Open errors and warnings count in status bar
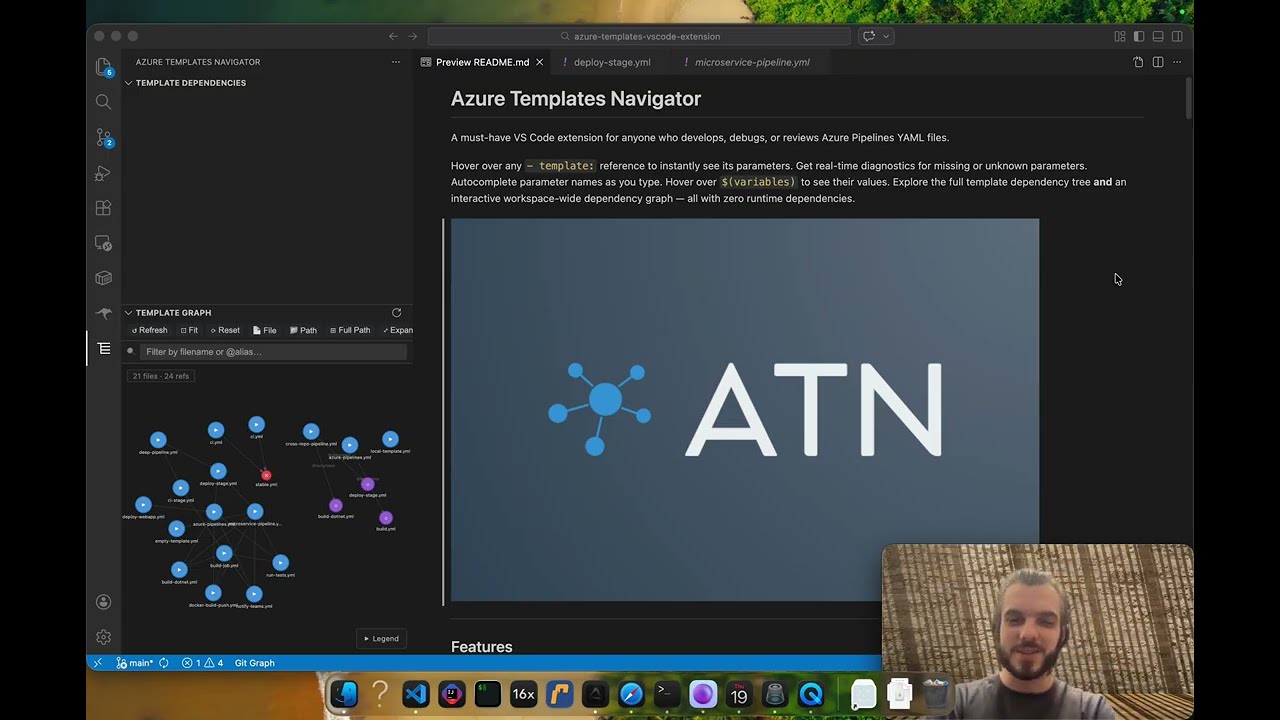 coord(203,663)
